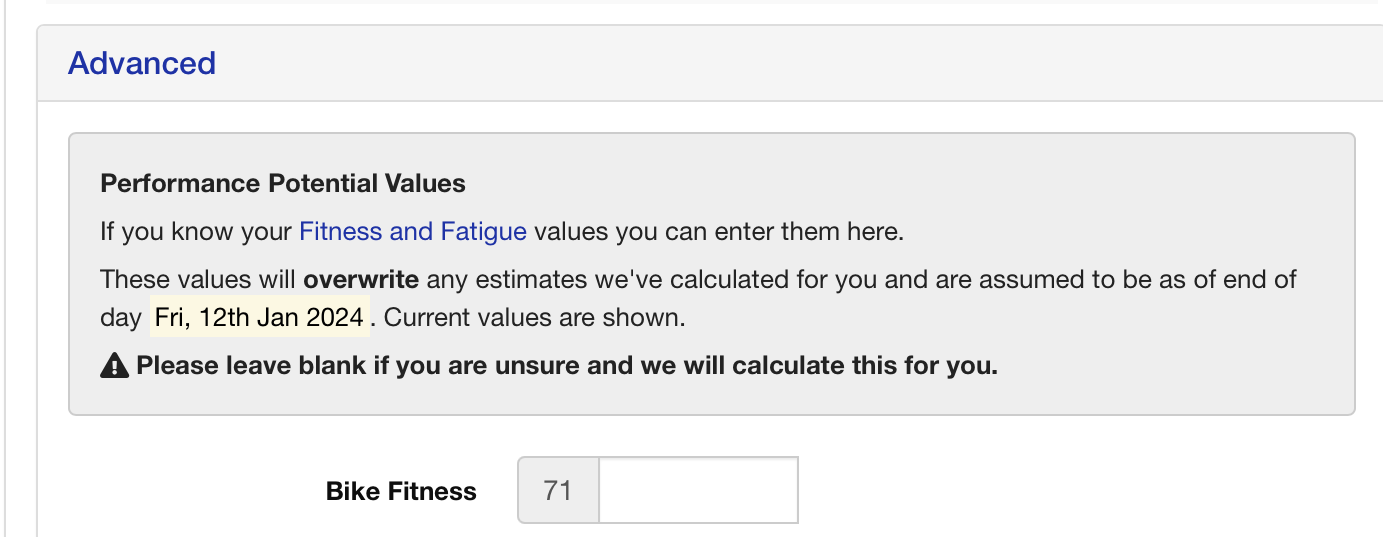
Task: Focus the Bike Fitness input field
Action: click(698, 490)
